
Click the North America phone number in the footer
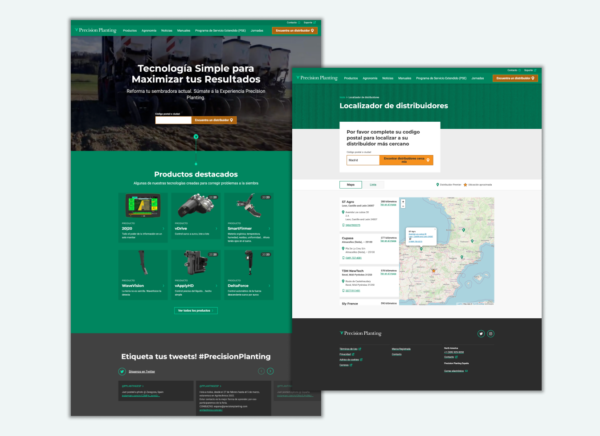(454, 352)
